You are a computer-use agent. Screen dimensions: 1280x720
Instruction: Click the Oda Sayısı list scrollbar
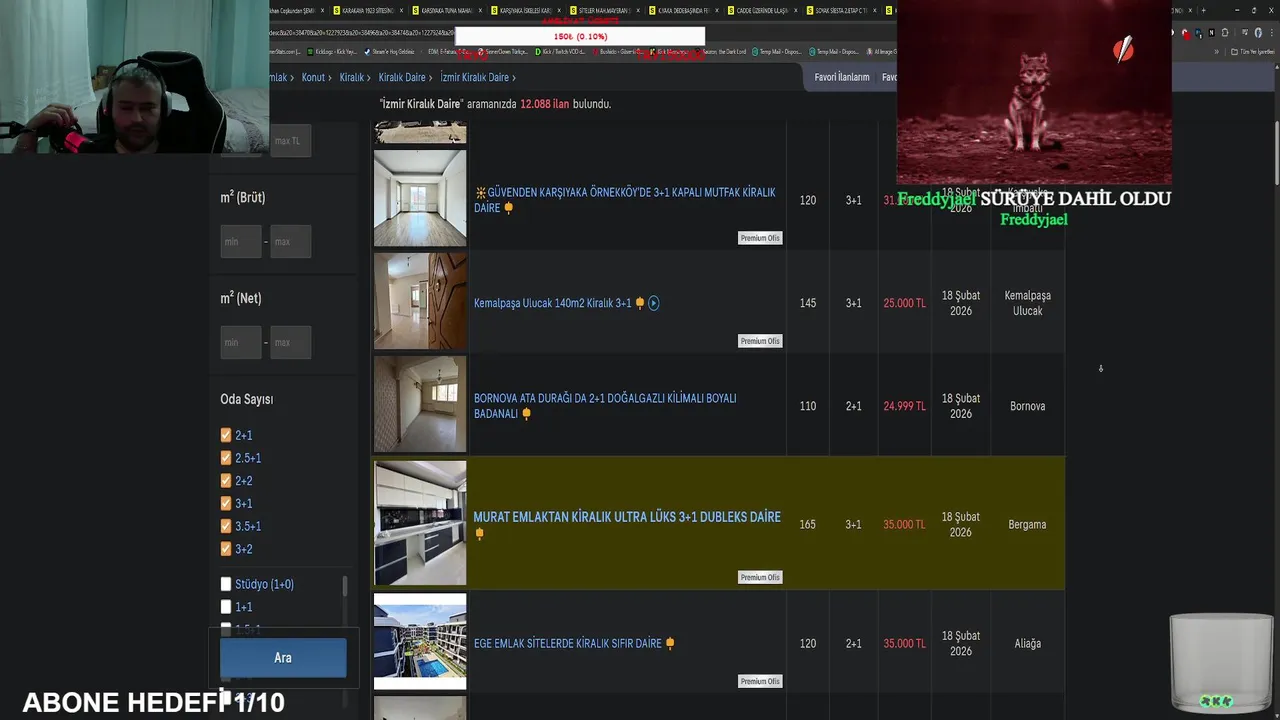click(x=345, y=586)
